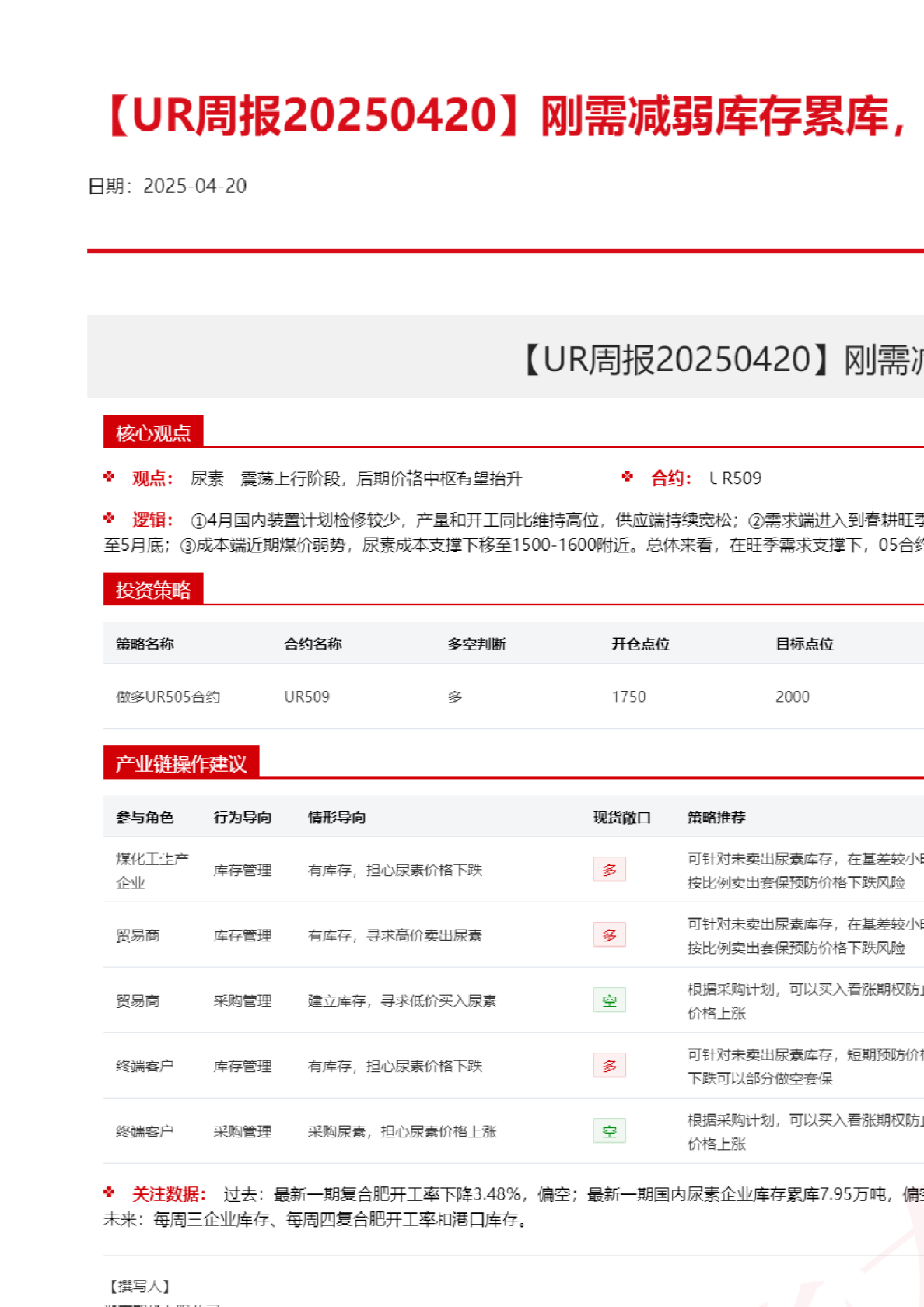The height and width of the screenshot is (1307, 924).
Task: Select the 核心观点 section header
Action: click(153, 433)
